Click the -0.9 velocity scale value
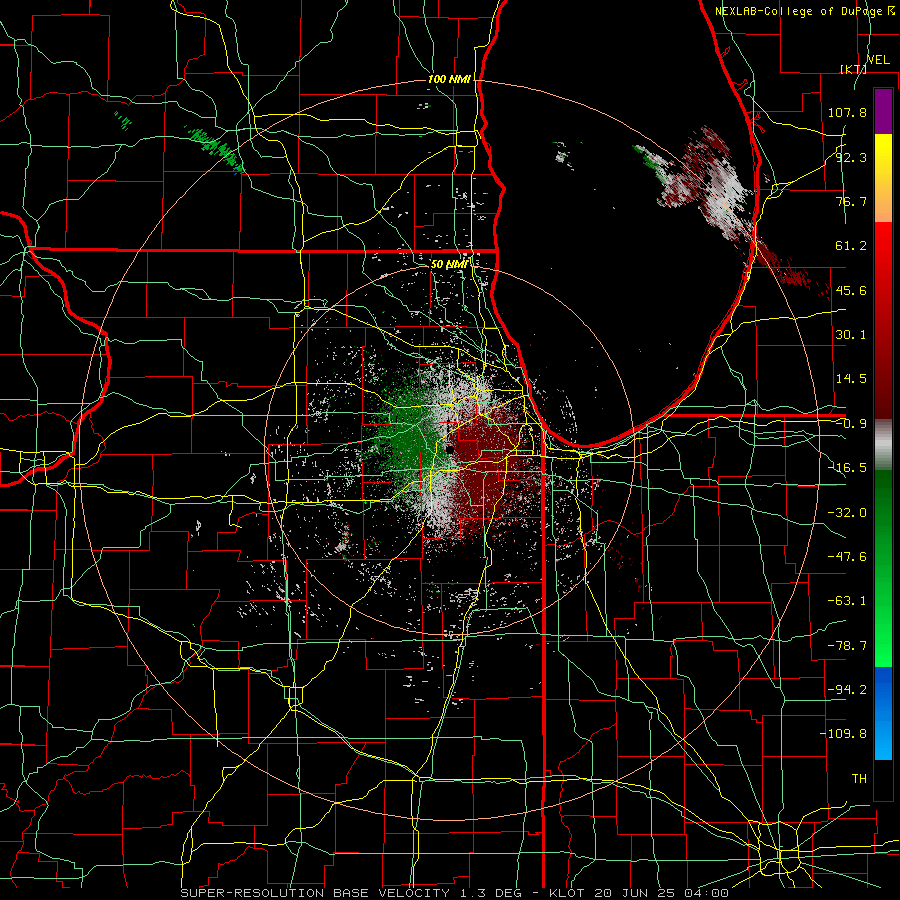The height and width of the screenshot is (900, 900). click(x=851, y=424)
